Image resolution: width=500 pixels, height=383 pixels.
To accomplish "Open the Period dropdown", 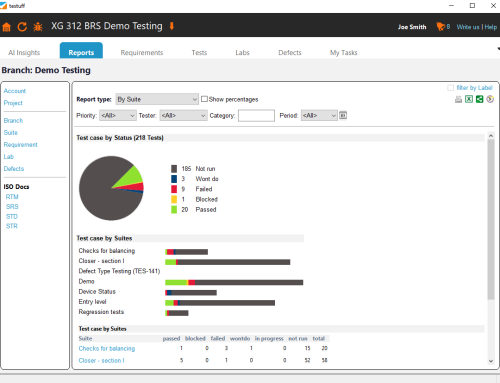I will tap(319, 115).
